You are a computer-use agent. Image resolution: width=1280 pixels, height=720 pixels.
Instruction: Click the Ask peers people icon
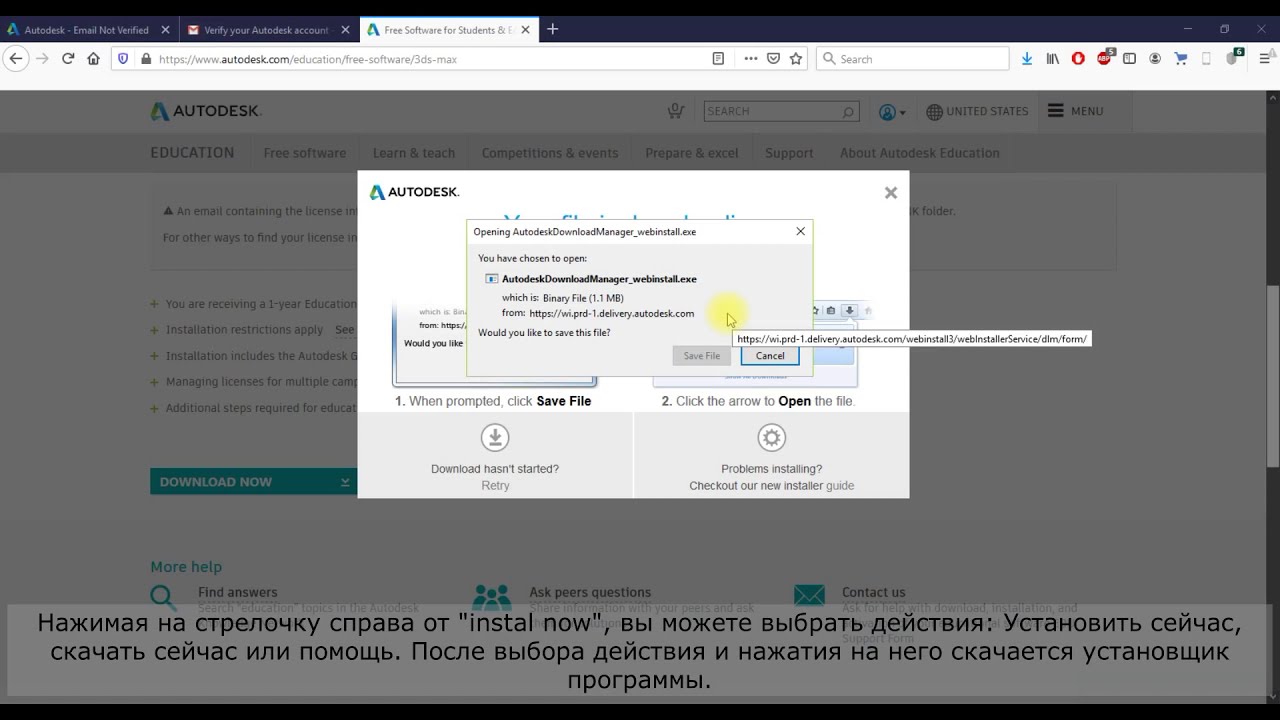(x=491, y=597)
